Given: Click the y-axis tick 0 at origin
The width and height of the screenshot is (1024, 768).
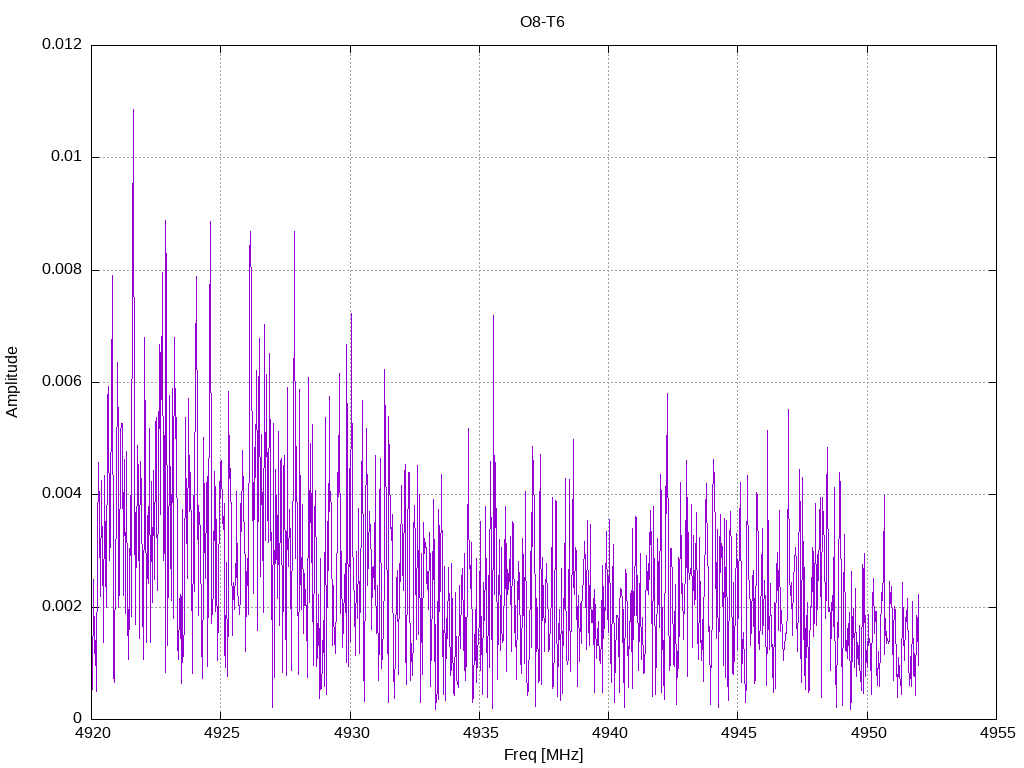Looking at the screenshot, I should (78, 719).
